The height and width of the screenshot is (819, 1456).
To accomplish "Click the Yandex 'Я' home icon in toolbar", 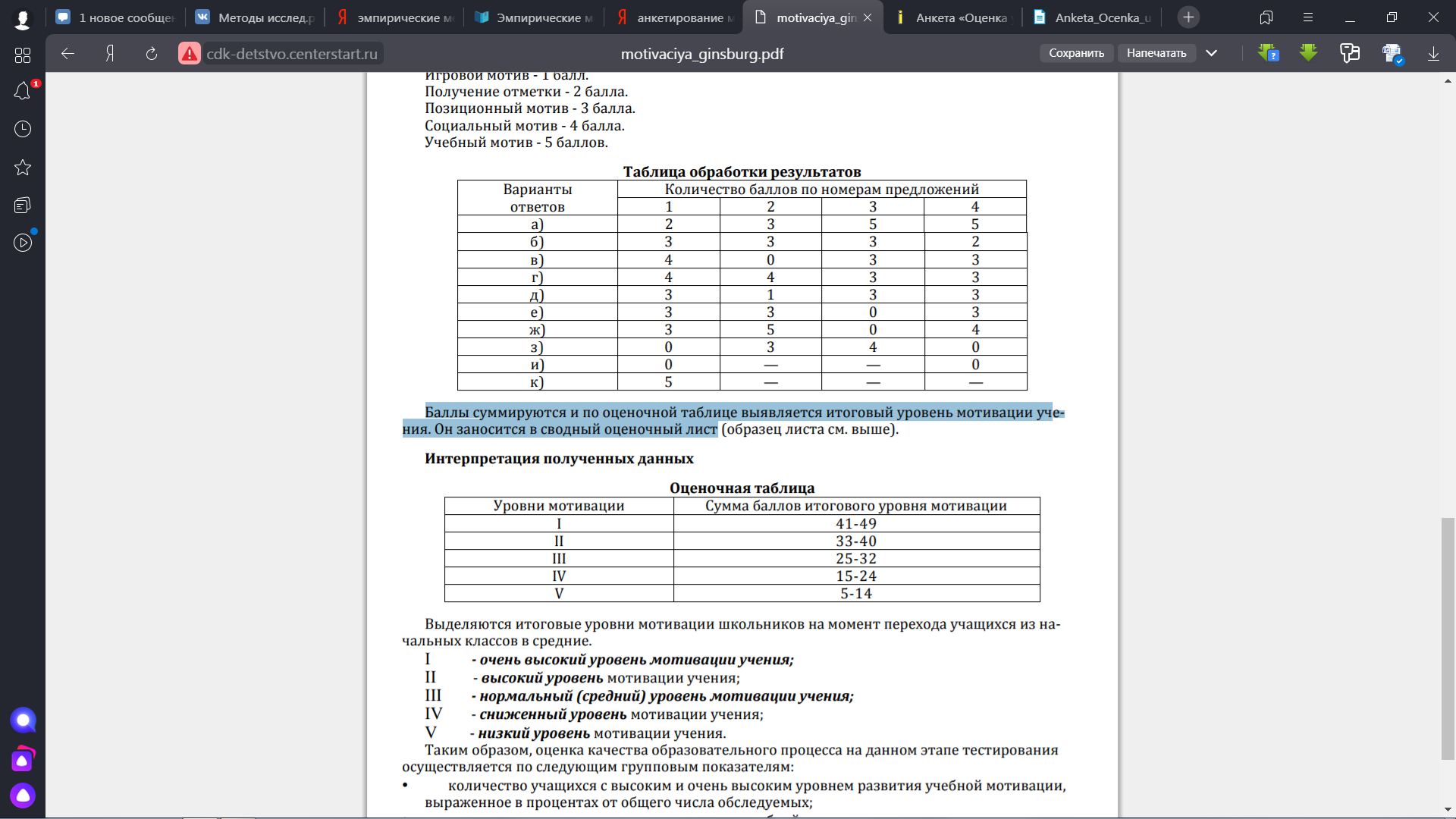I will tap(110, 53).
